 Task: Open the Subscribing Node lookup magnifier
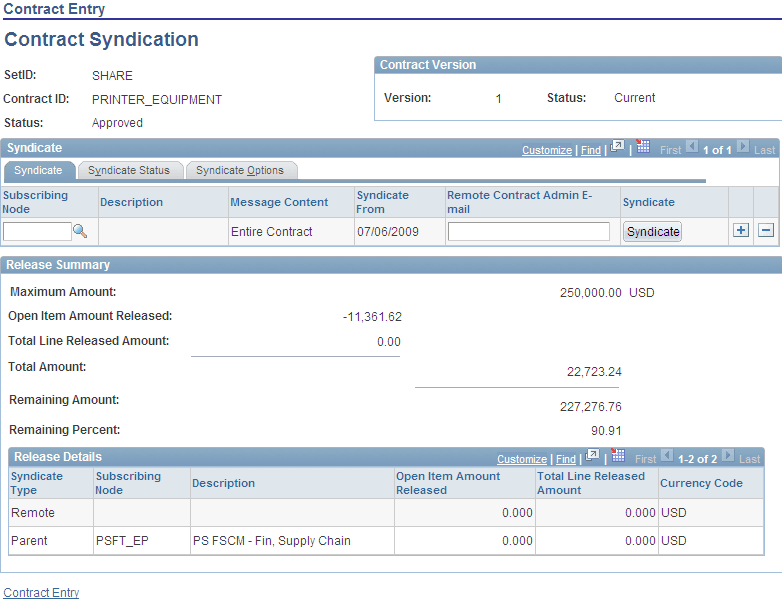(x=80, y=231)
